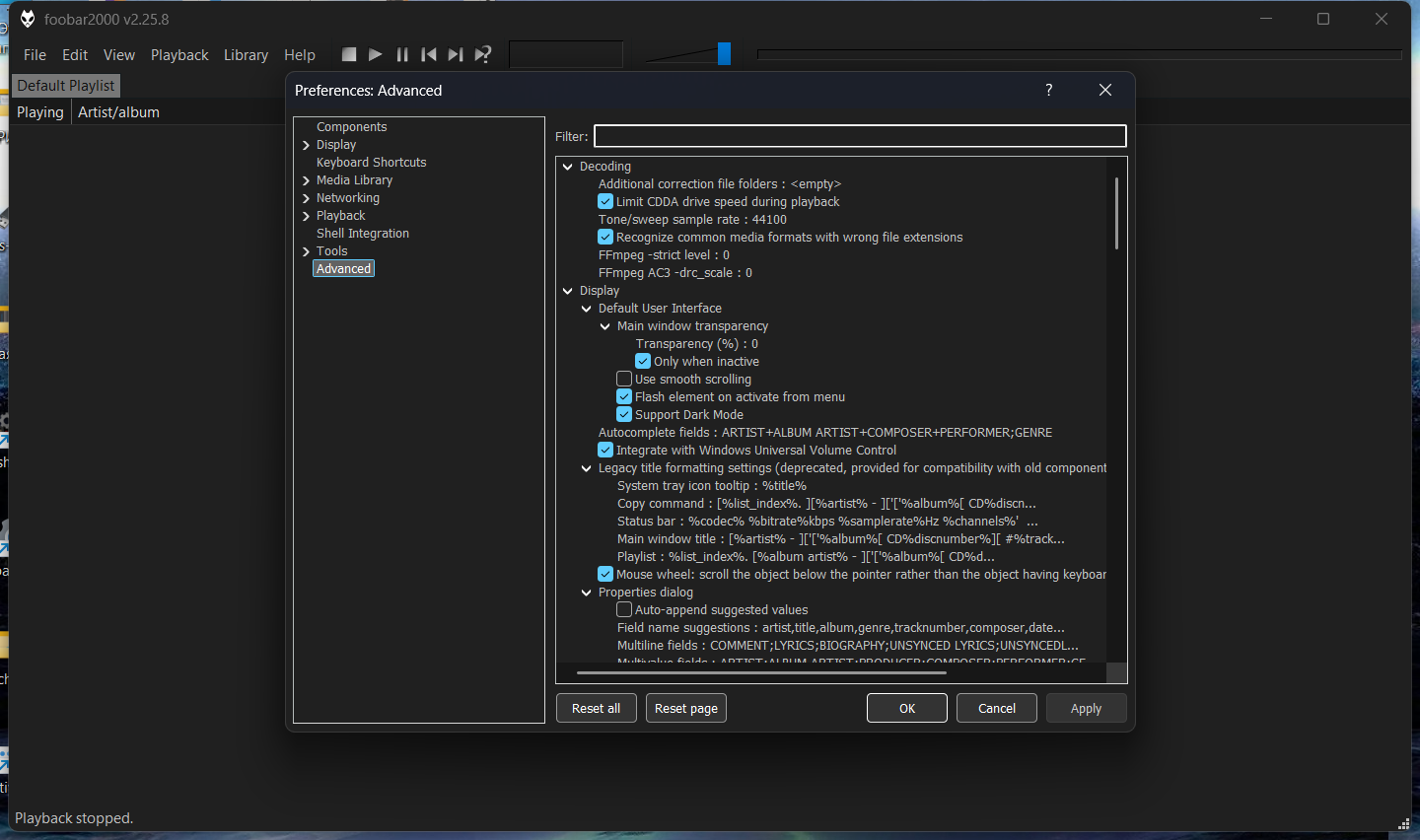This screenshot has width=1420, height=840.
Task: Enable Use smooth scrolling checkbox
Action: tap(624, 380)
